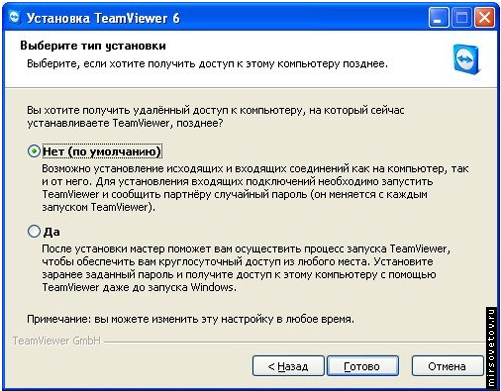501x391 pixels.
Task: Click the 'Нет (по умолчанию)' option label text
Action: (x=102, y=152)
